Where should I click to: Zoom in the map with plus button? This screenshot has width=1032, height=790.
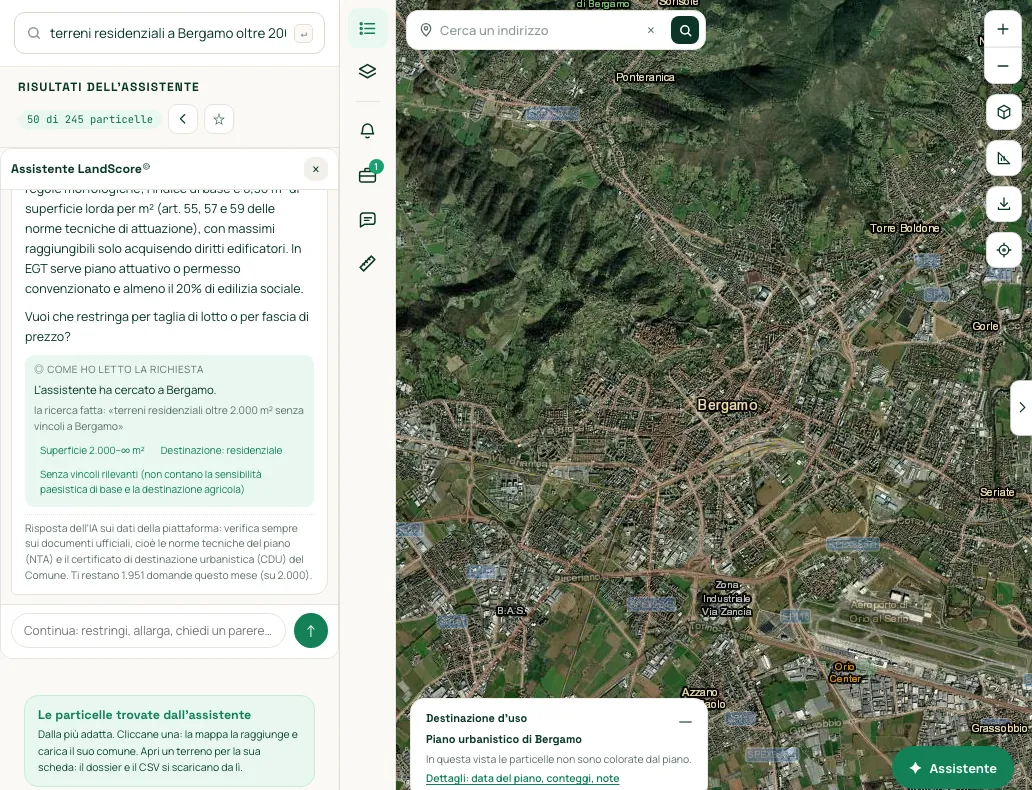coord(1002,29)
